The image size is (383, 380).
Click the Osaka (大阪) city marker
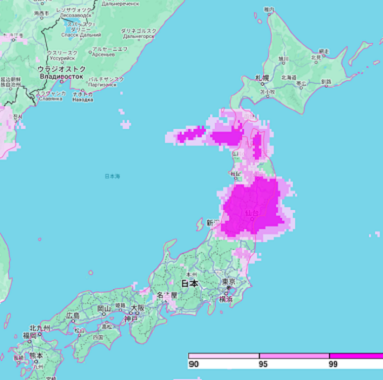pyautogui.click(x=137, y=313)
